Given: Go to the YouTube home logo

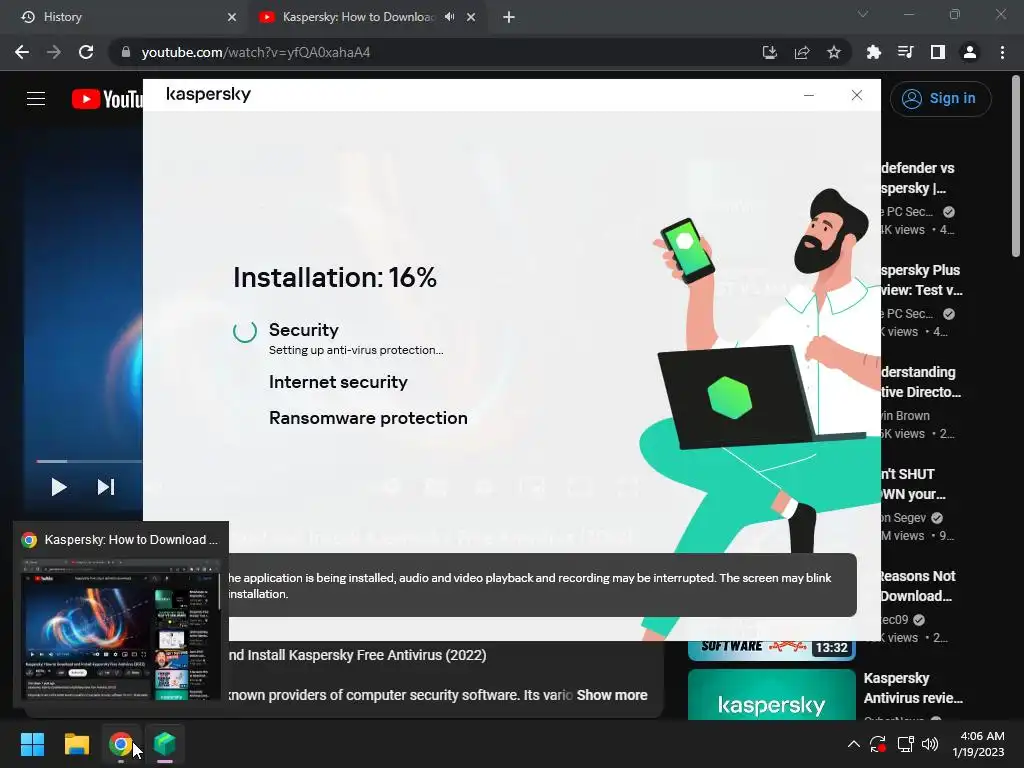Looking at the screenshot, I should [x=107, y=99].
